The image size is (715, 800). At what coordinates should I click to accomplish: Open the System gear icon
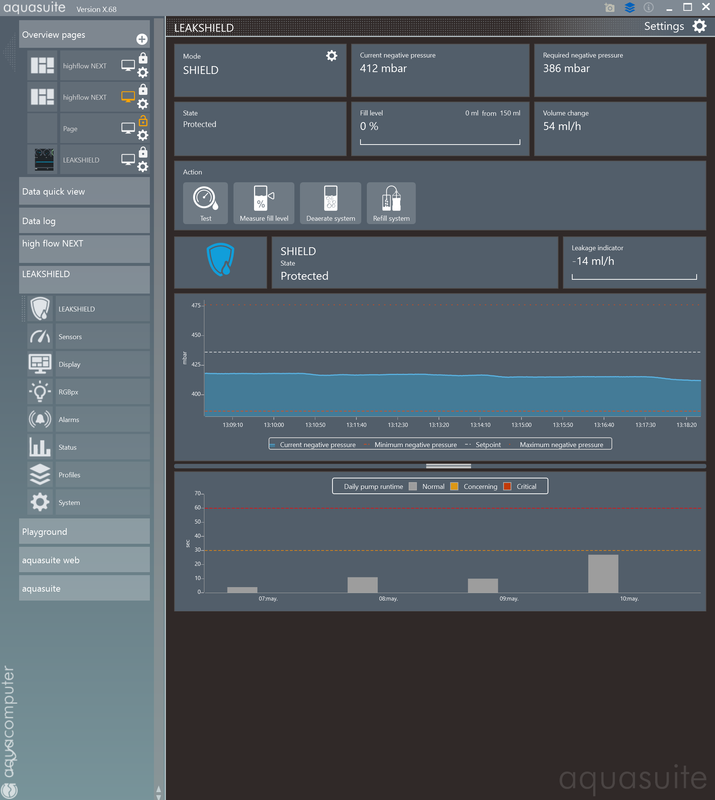[x=40, y=502]
